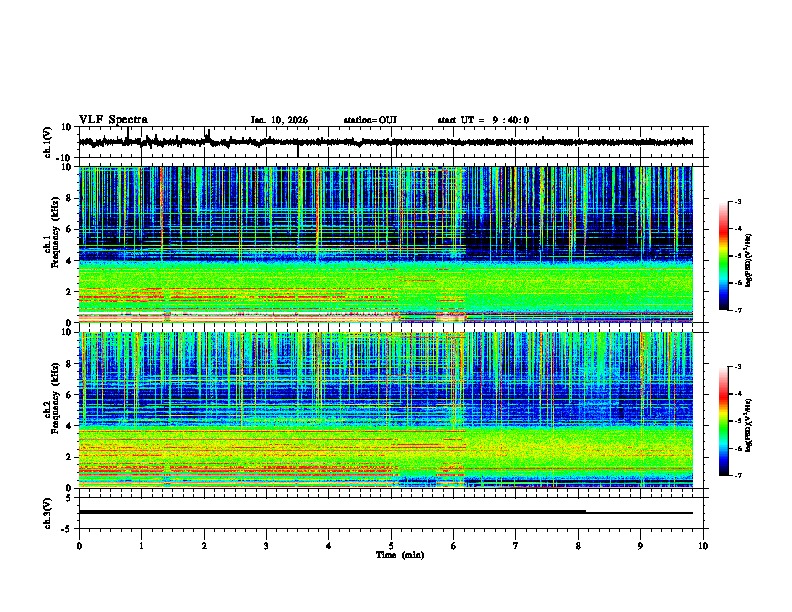Click the ch.1 frequency axis "2" tick label
Image resolution: width=792 pixels, height=612 pixels.
[x=69, y=292]
